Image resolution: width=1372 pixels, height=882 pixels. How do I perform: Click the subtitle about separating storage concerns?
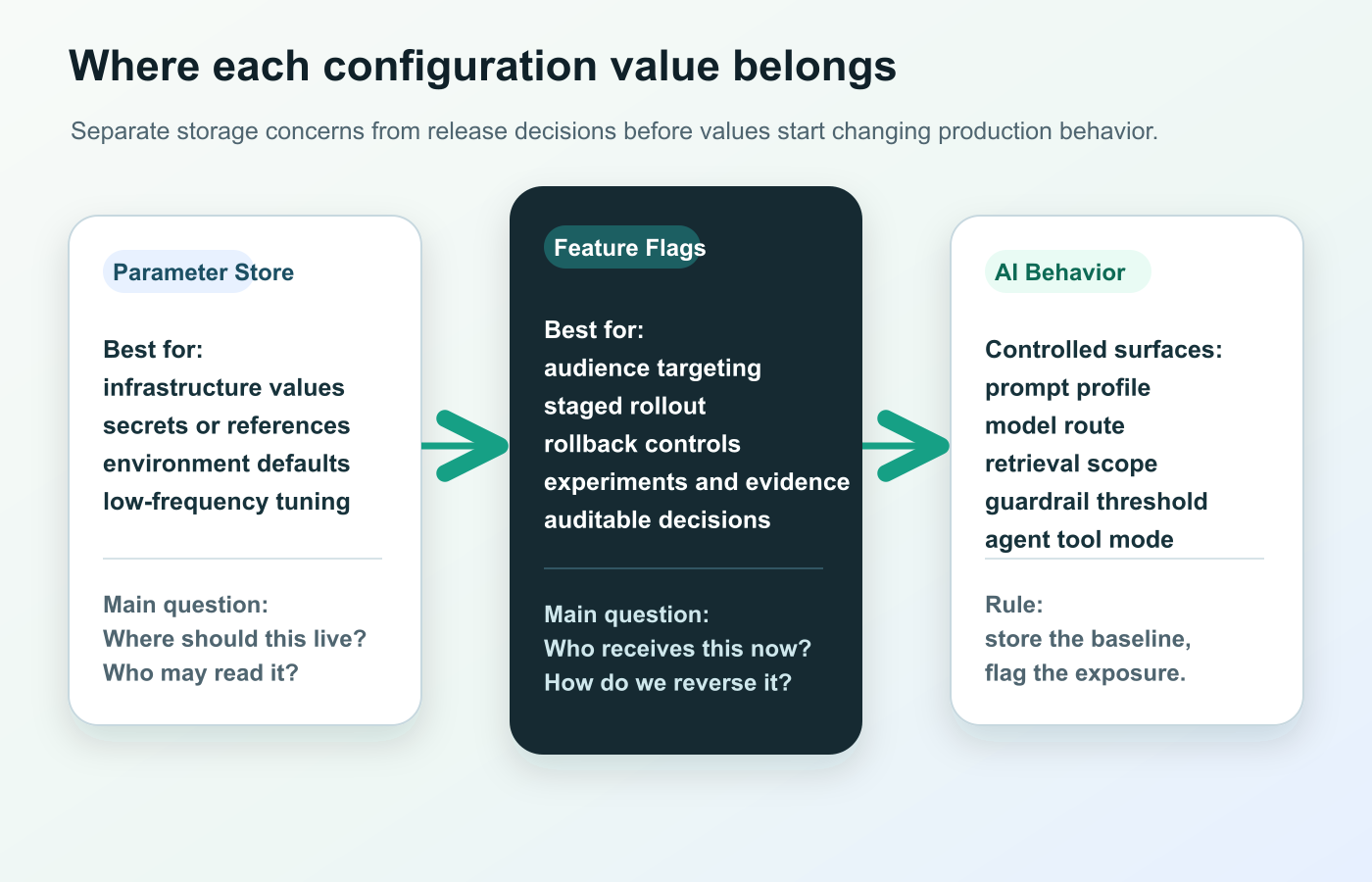pos(614,131)
